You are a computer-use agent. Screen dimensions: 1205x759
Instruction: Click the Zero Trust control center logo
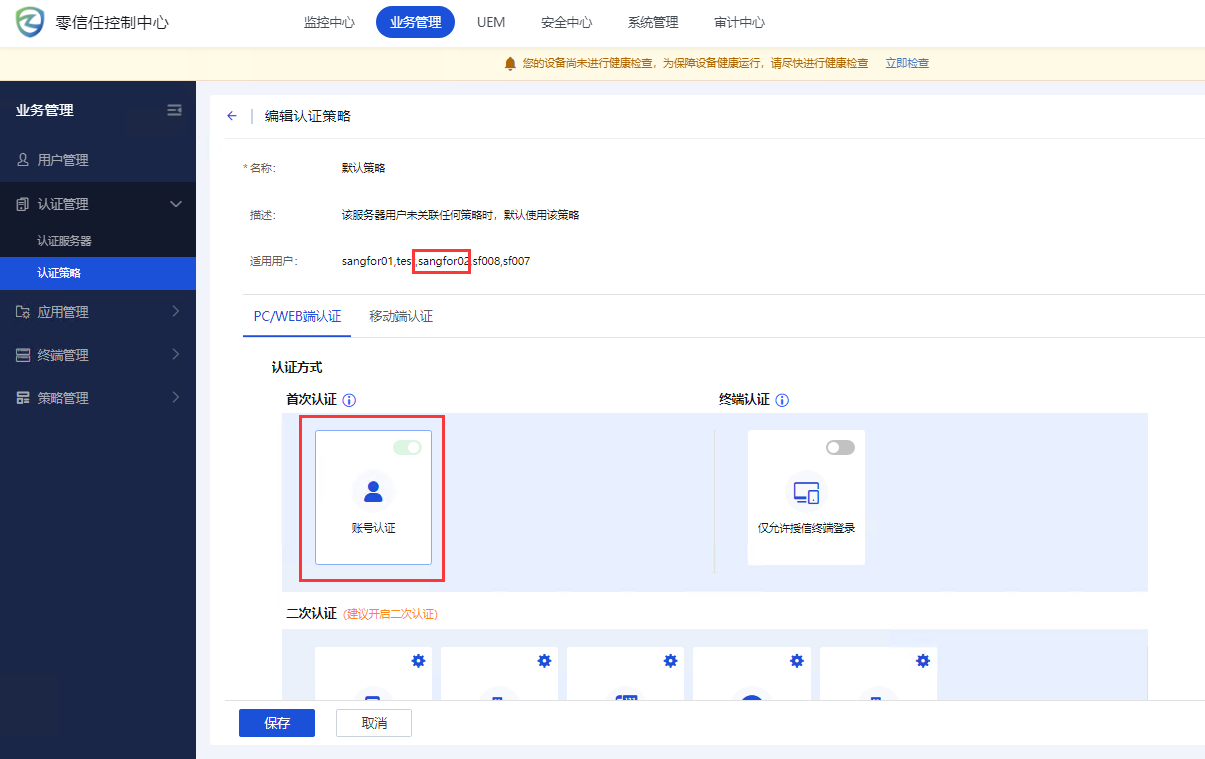pyautogui.click(x=29, y=22)
